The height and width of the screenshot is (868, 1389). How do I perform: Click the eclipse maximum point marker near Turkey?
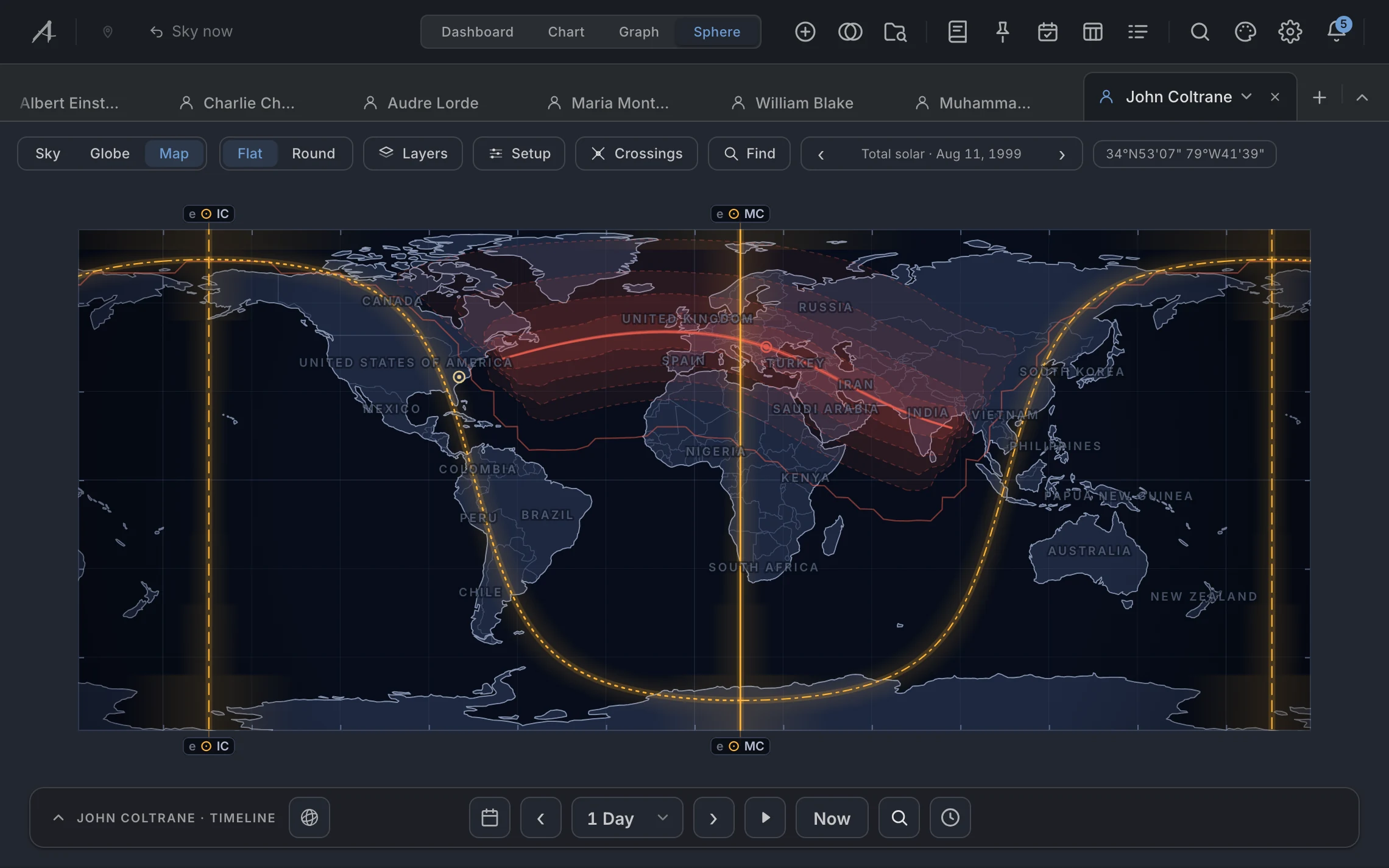pos(766,347)
